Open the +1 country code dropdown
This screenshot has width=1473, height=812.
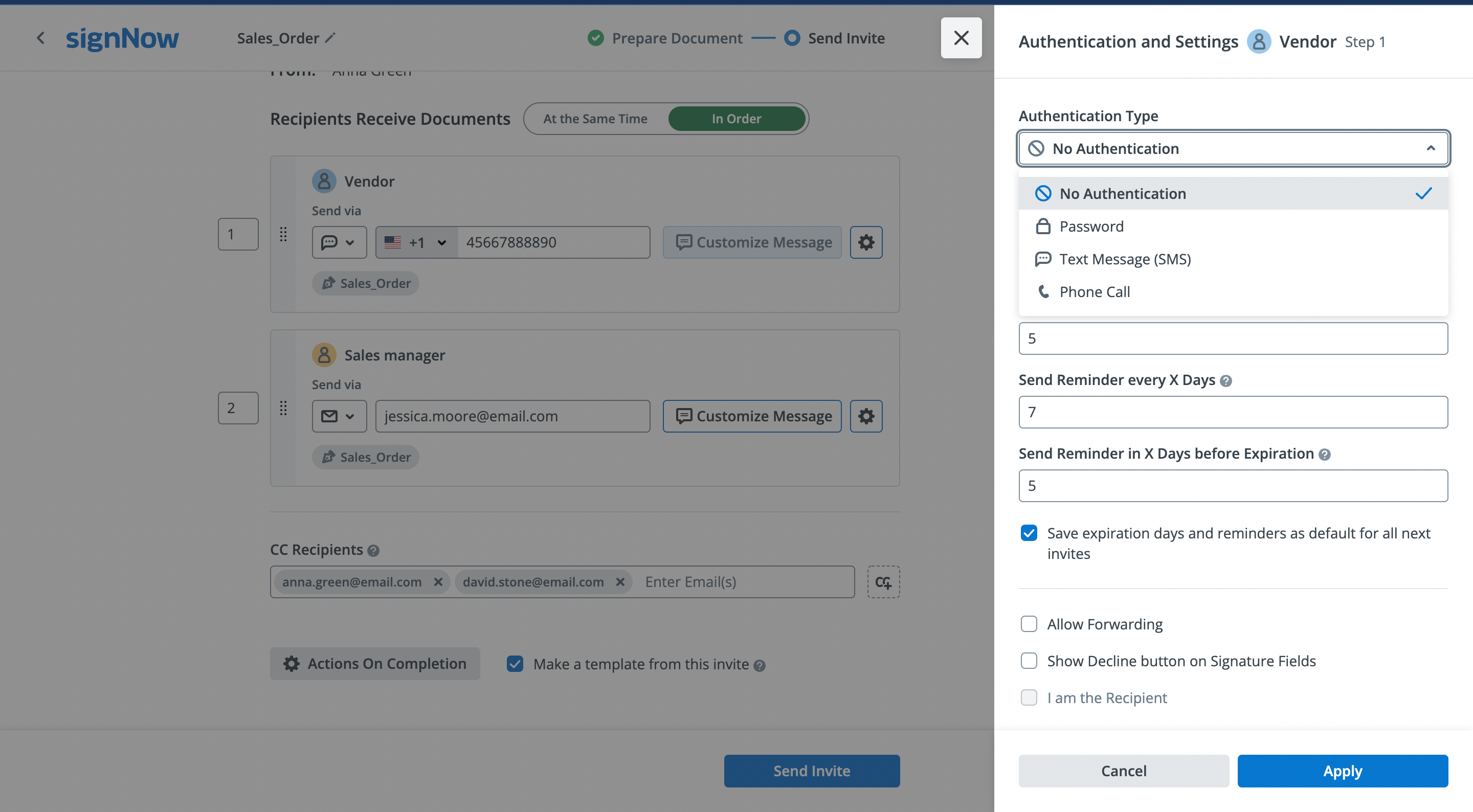click(416, 242)
